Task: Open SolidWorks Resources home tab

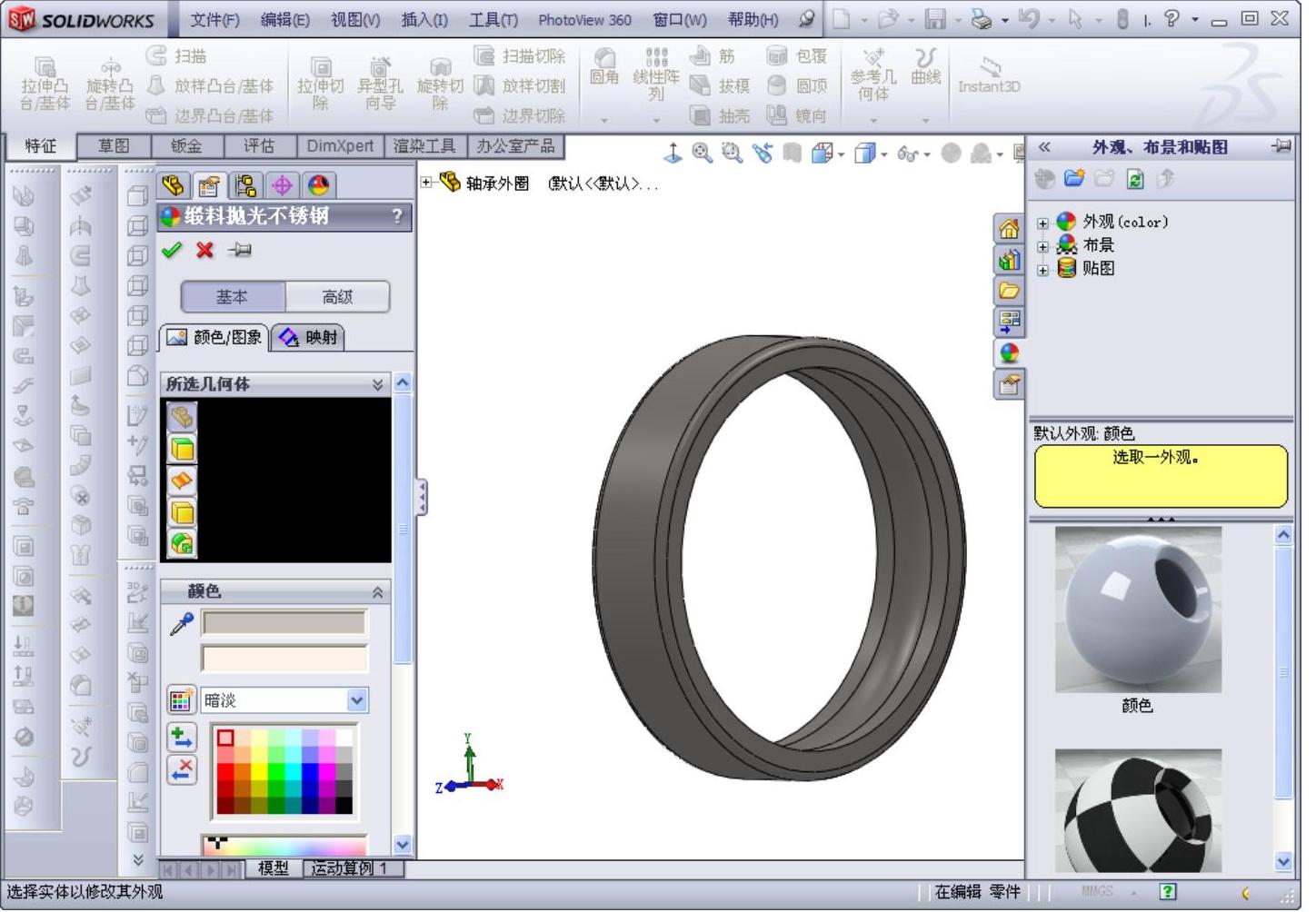Action: coord(1009,229)
